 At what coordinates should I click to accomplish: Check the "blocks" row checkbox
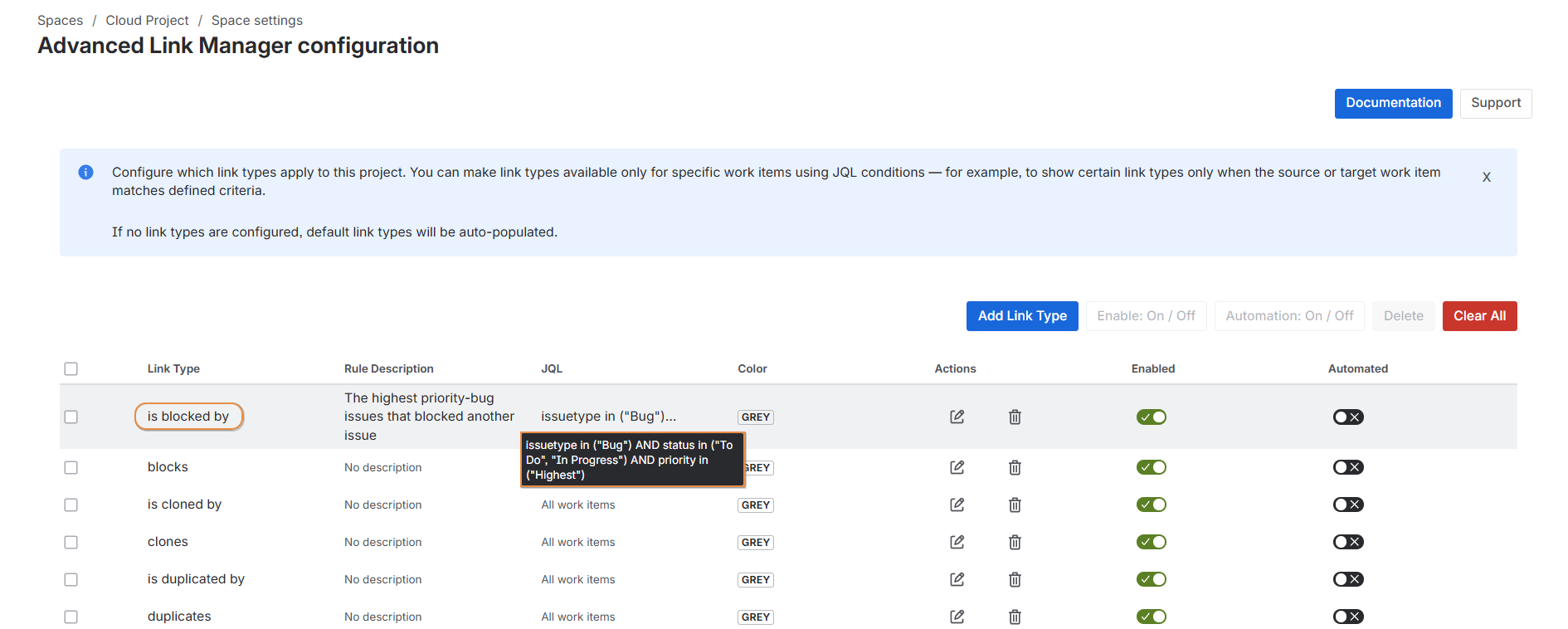[x=71, y=467]
